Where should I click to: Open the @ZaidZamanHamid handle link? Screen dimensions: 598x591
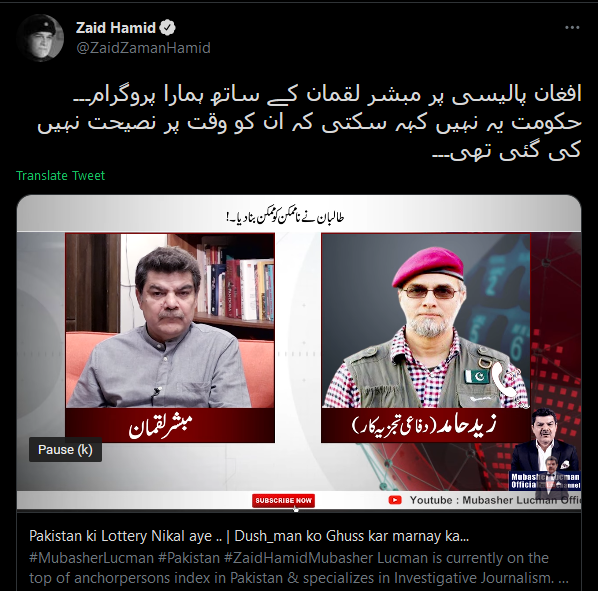(143, 48)
